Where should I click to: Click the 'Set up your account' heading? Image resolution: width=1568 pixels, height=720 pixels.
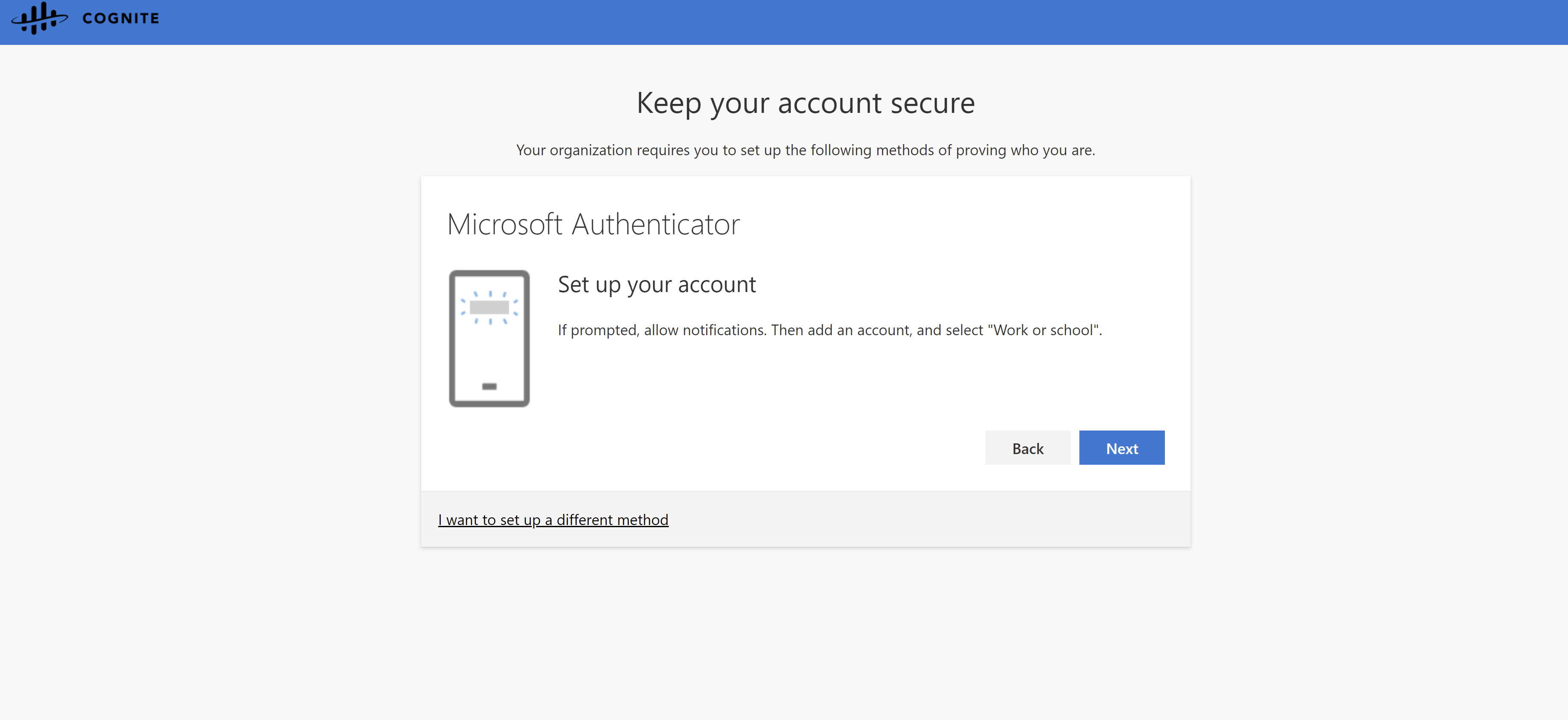click(x=656, y=285)
